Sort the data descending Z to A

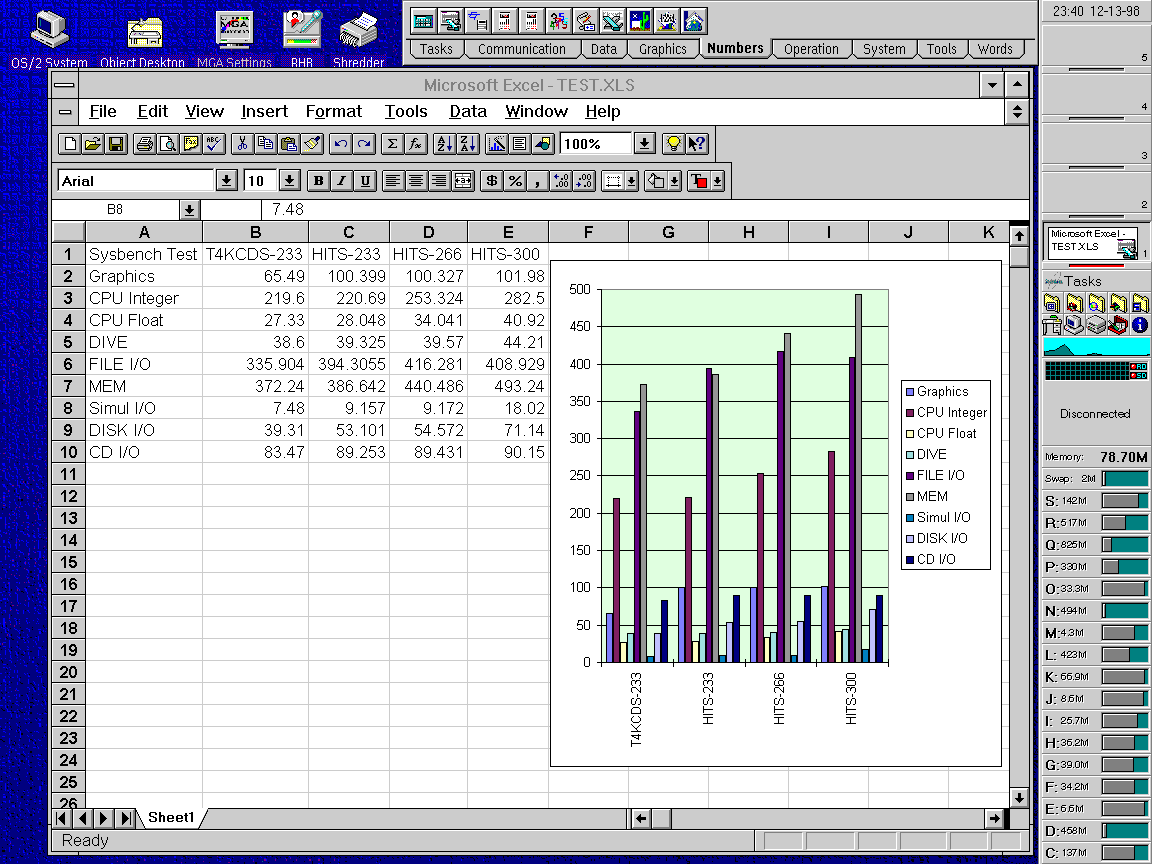[468, 143]
